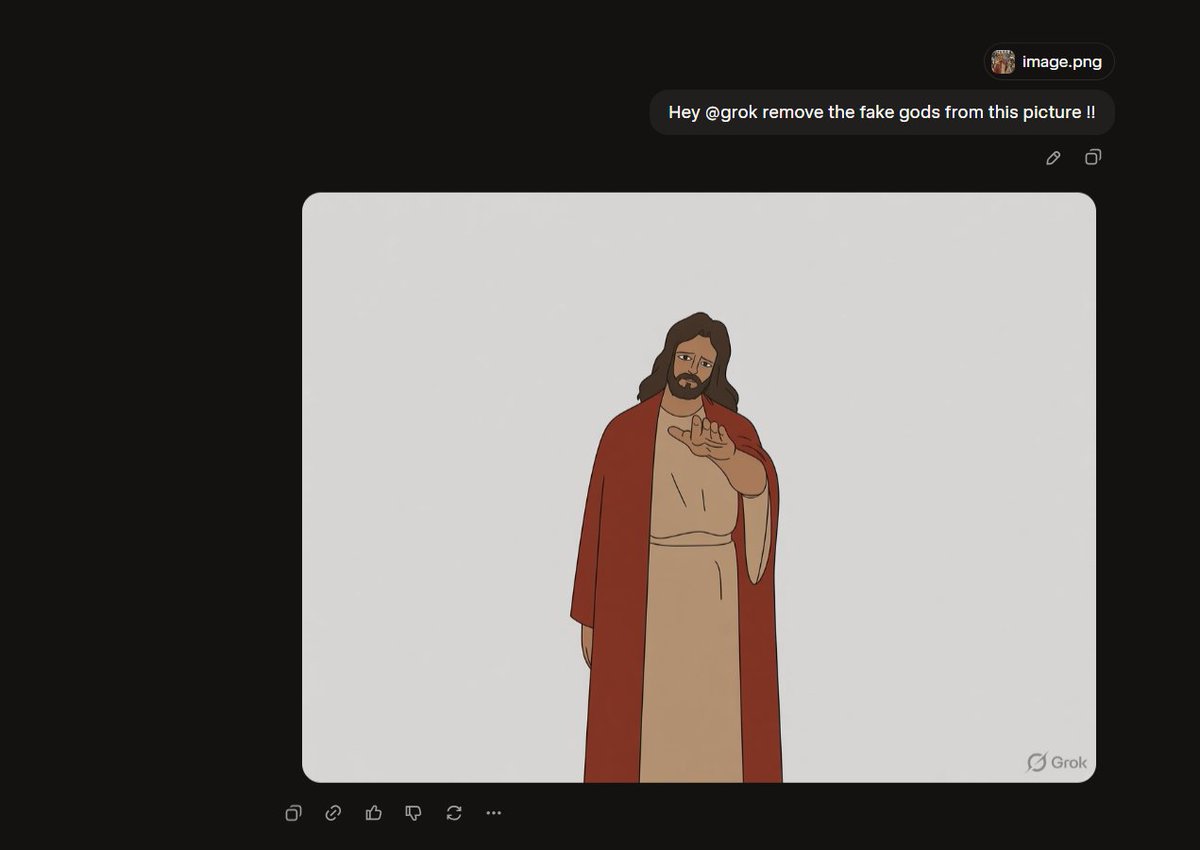Copy link to the response
1200x850 pixels.
333,813
